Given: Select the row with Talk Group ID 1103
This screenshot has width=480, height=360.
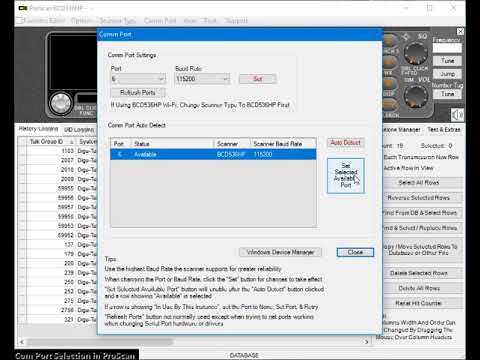Looking at the screenshot, I should 57,151.
